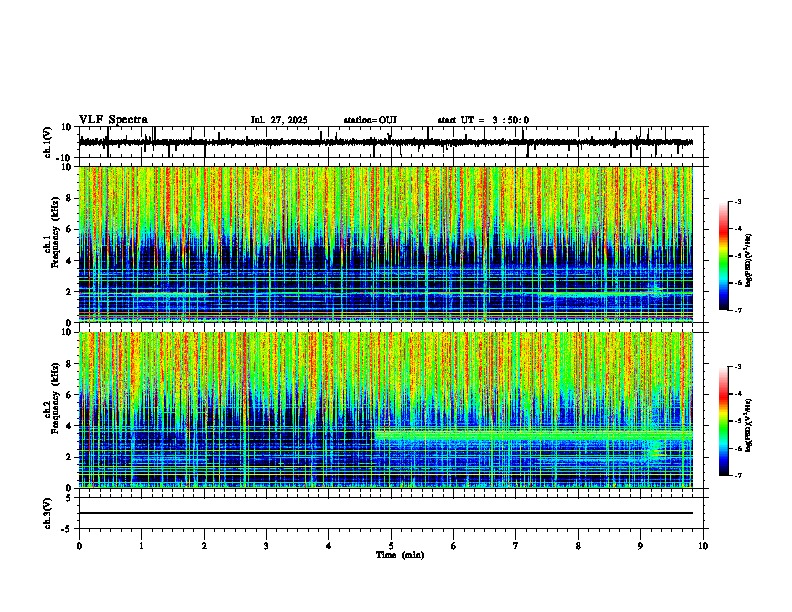The image size is (792, 612).
Task: Click the time axis tick label '6'
Action: pos(454,546)
